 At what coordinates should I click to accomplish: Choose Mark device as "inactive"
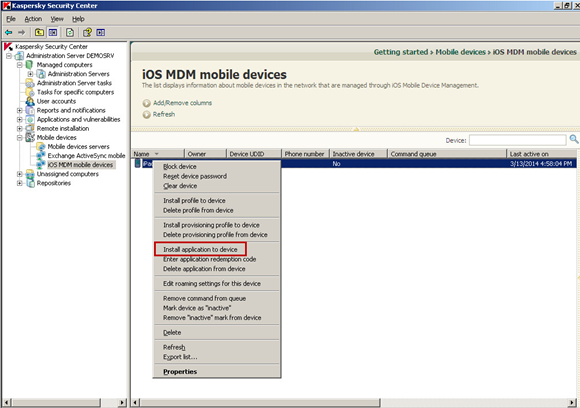217,308
